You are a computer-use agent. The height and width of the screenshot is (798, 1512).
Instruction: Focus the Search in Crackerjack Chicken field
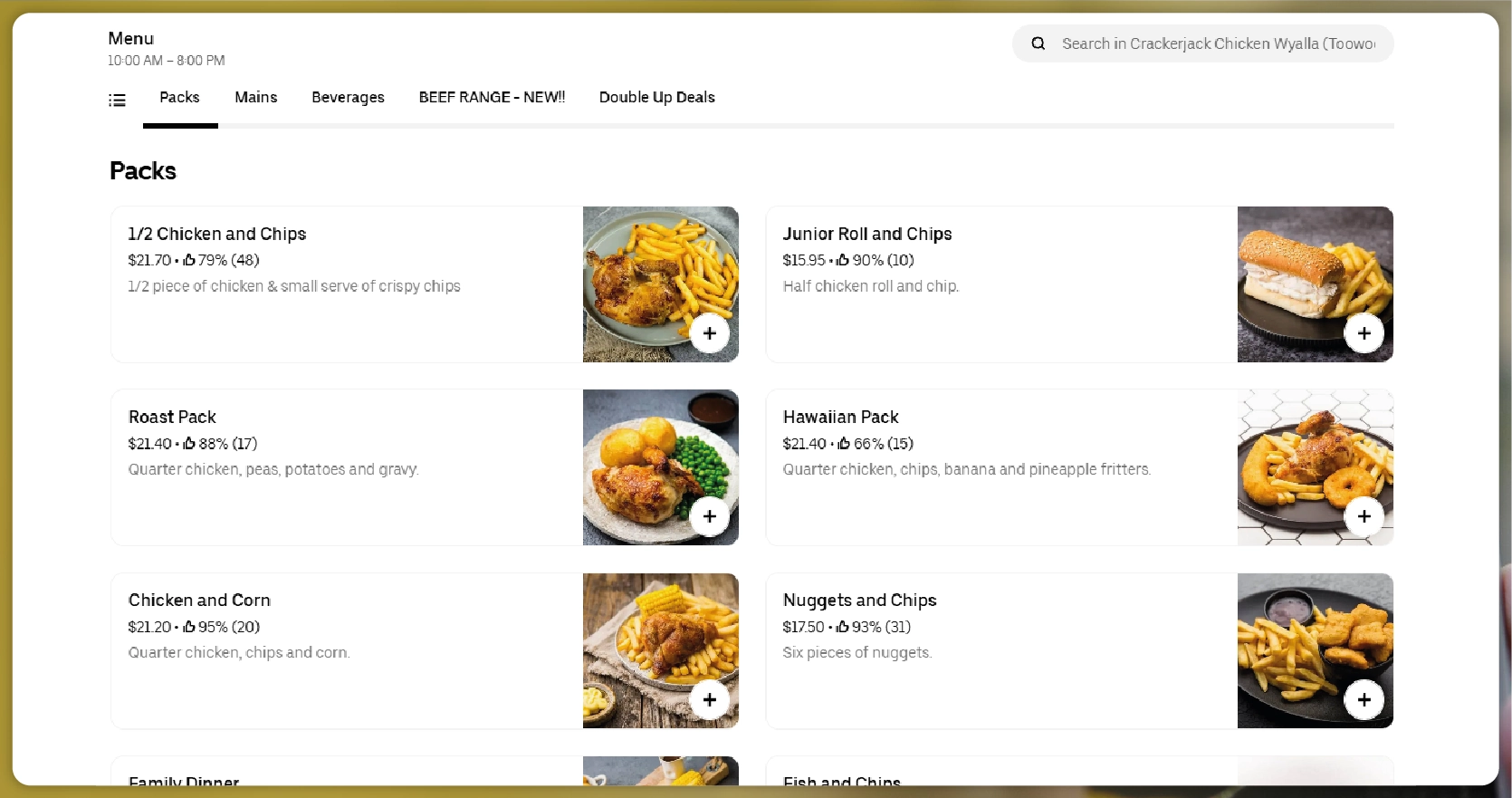(1203, 43)
